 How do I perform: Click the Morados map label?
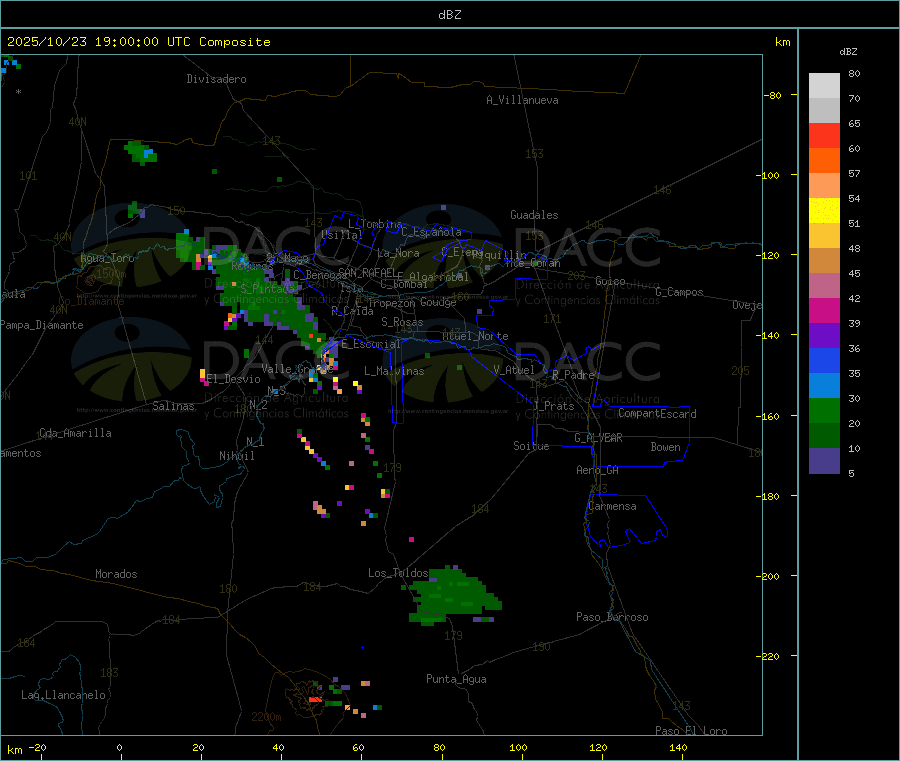[x=116, y=574]
